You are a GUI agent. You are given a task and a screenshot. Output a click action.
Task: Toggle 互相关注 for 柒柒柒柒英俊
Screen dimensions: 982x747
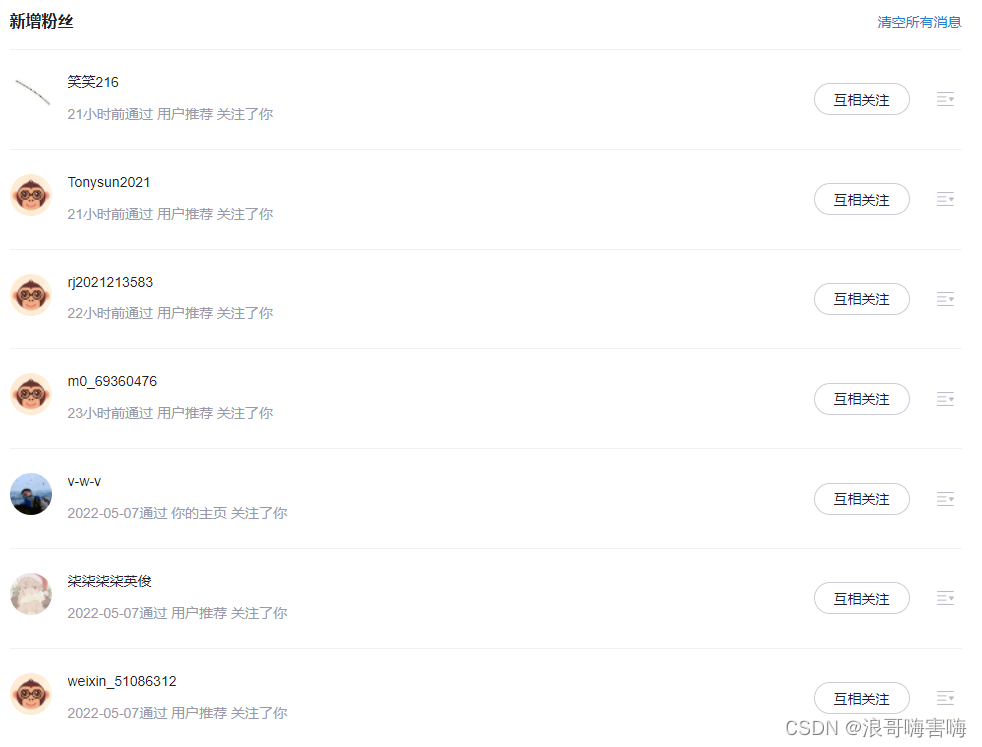click(861, 598)
